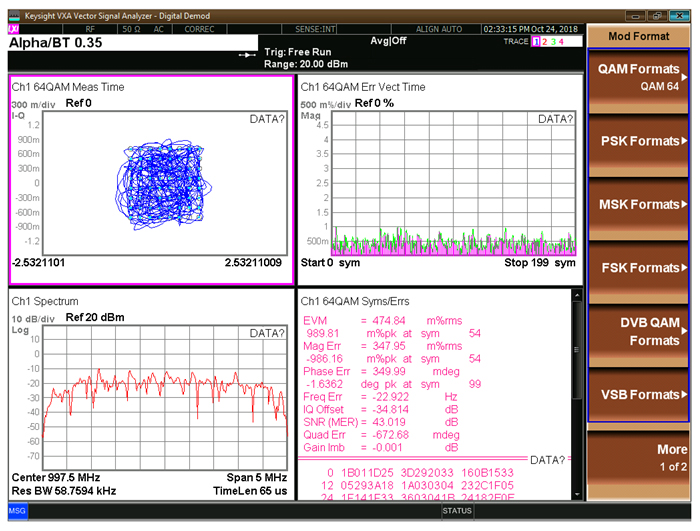Screen dimensions: 700x531
Task: Select the I-Q constellation Meas Time trace window
Action: coord(150,180)
